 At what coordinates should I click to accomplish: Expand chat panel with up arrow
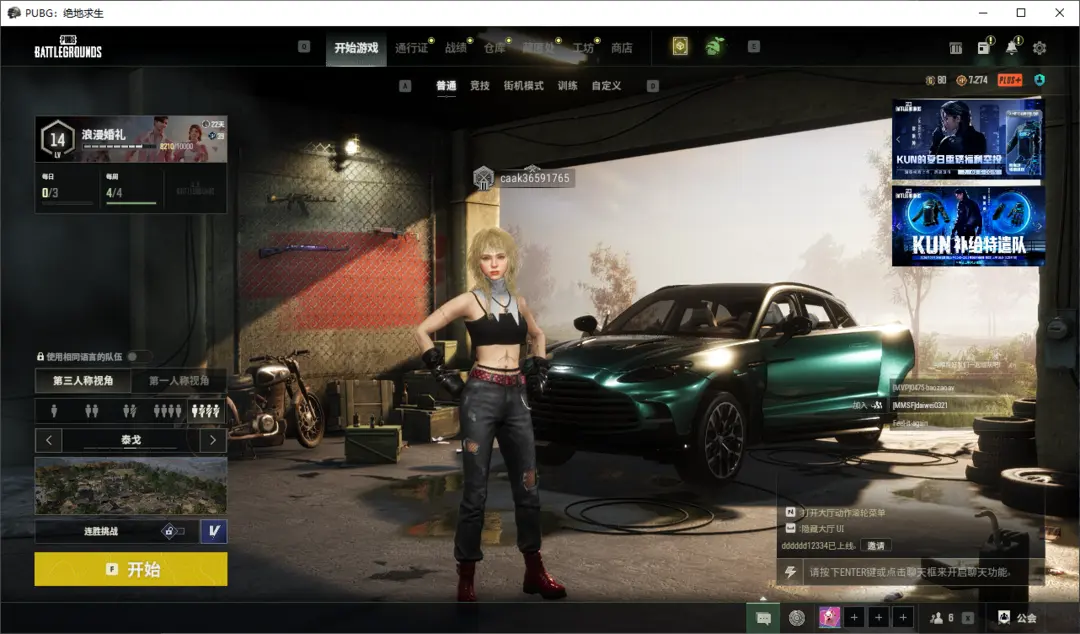click(762, 598)
